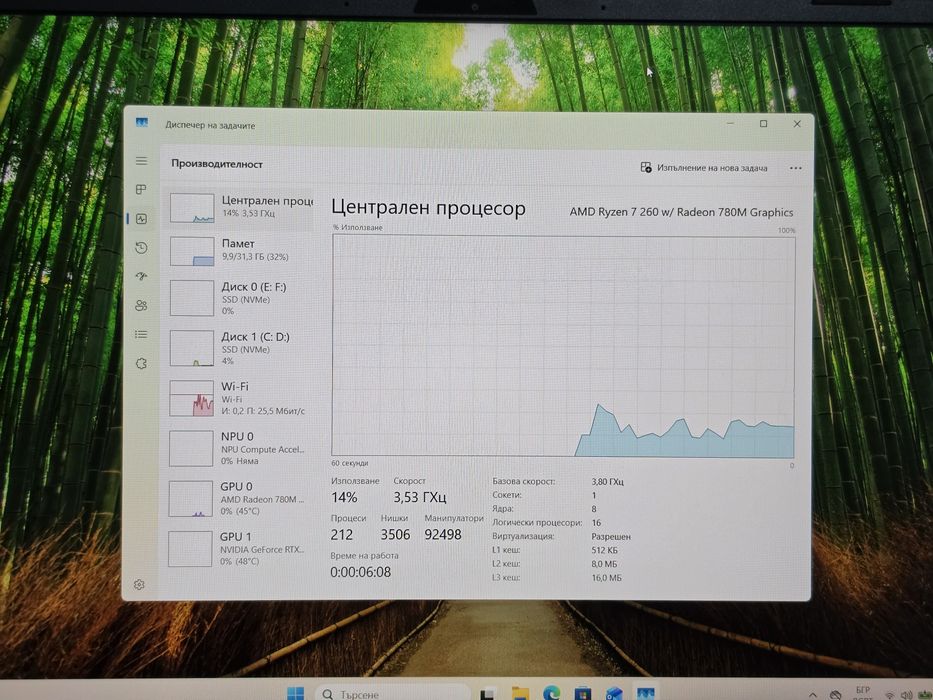Click L1 cache value '512 КБ'
Screen dimensions: 933x700
[x=605, y=550]
